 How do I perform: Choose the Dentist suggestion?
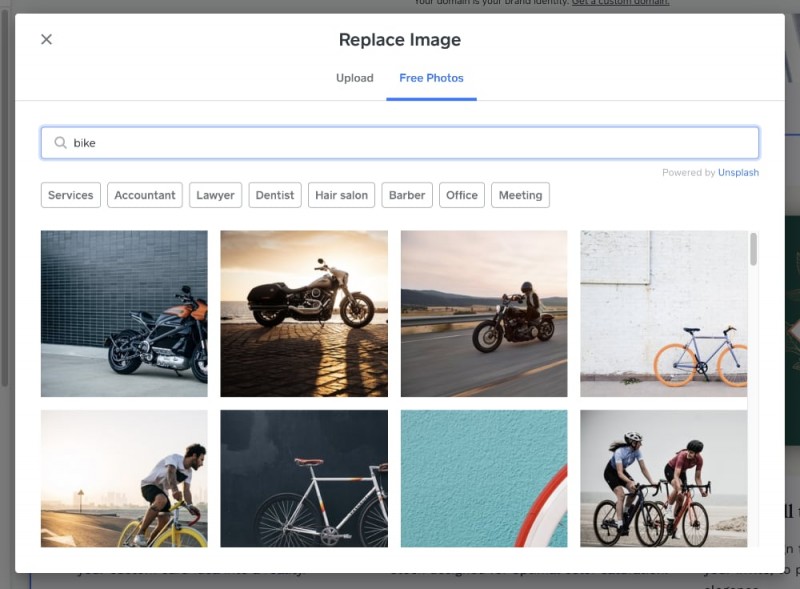(x=274, y=195)
